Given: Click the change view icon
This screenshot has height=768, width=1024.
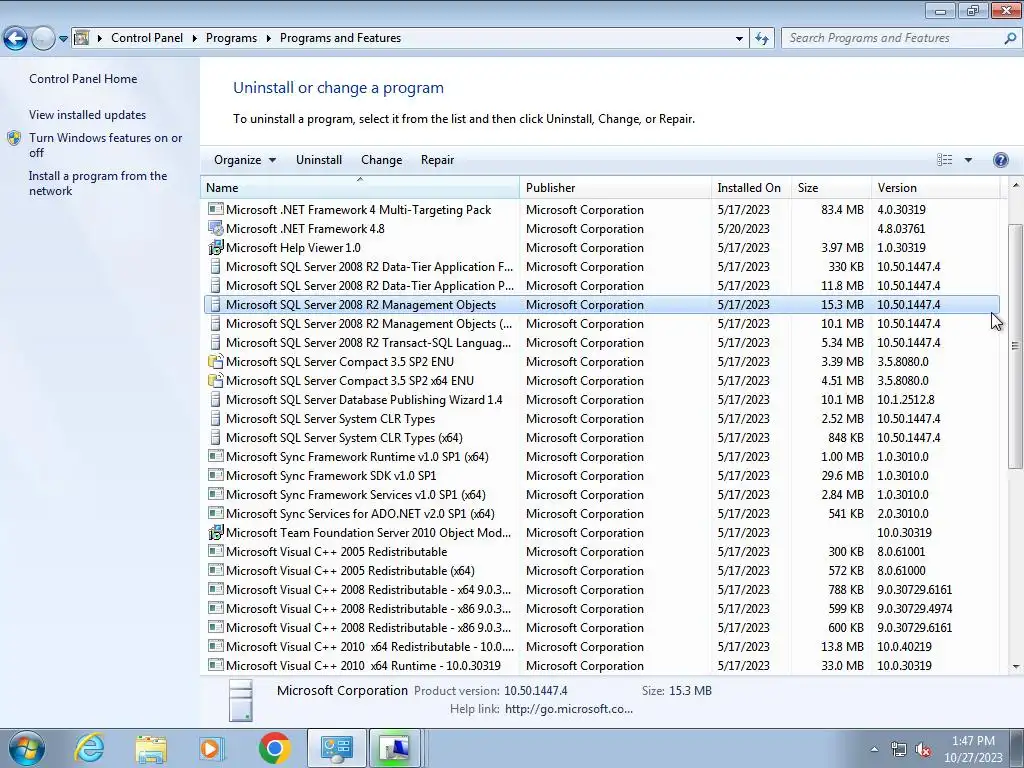Looking at the screenshot, I should pyautogui.click(x=944, y=160).
